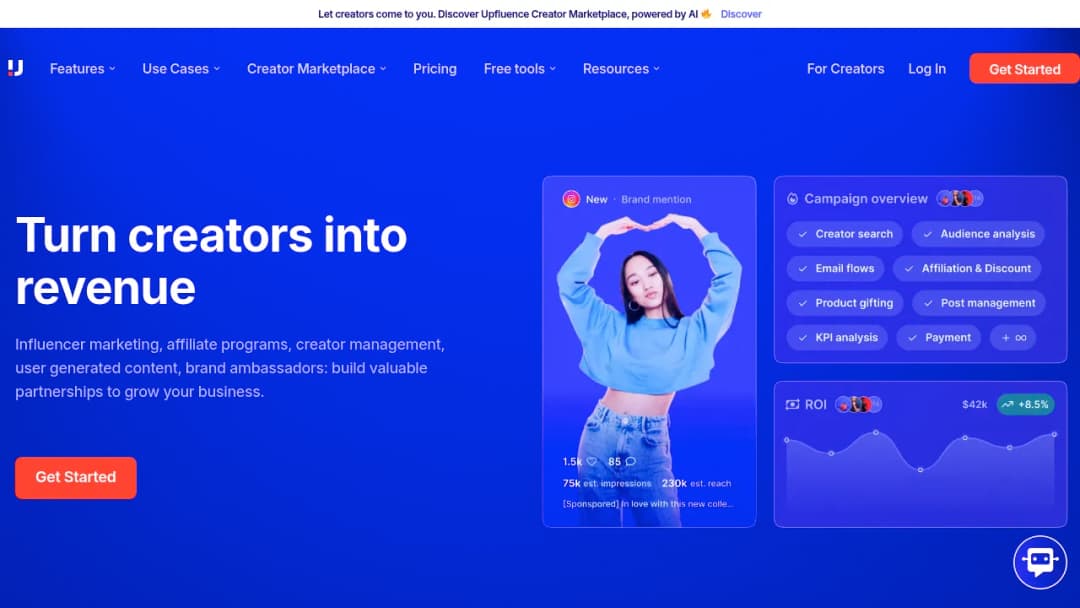Expand the Free tools dropdown menu
The height and width of the screenshot is (608, 1080).
520,69
